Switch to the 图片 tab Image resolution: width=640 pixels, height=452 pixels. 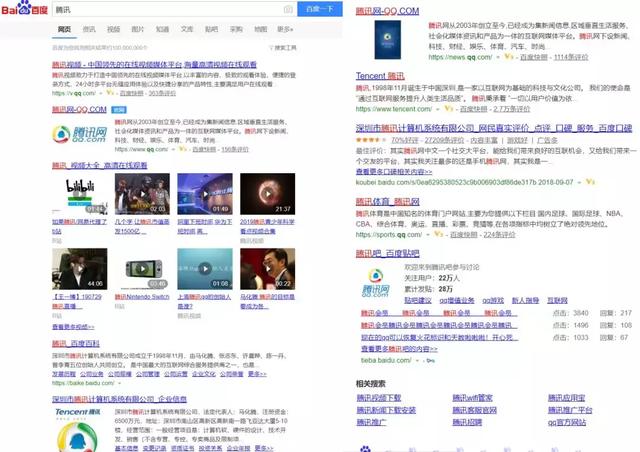138,29
